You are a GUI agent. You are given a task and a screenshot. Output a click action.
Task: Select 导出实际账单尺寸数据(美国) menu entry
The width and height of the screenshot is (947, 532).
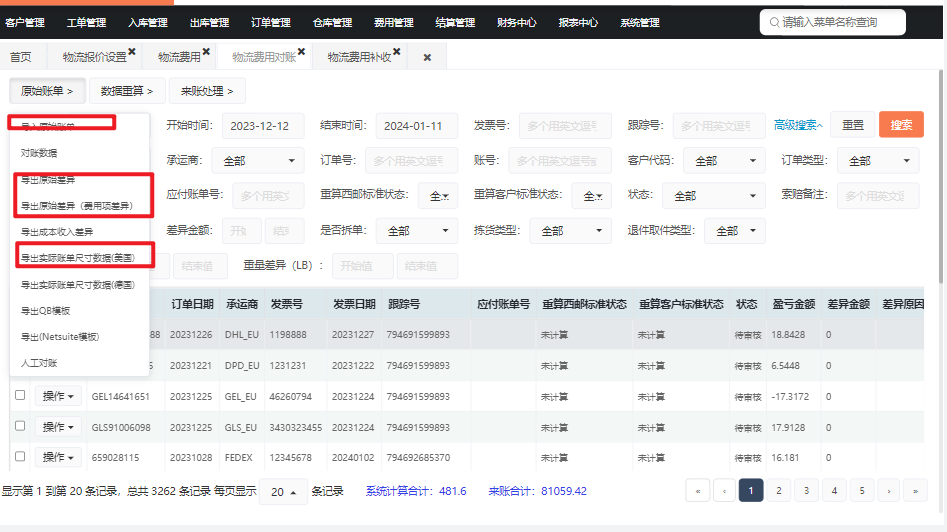coord(79,258)
